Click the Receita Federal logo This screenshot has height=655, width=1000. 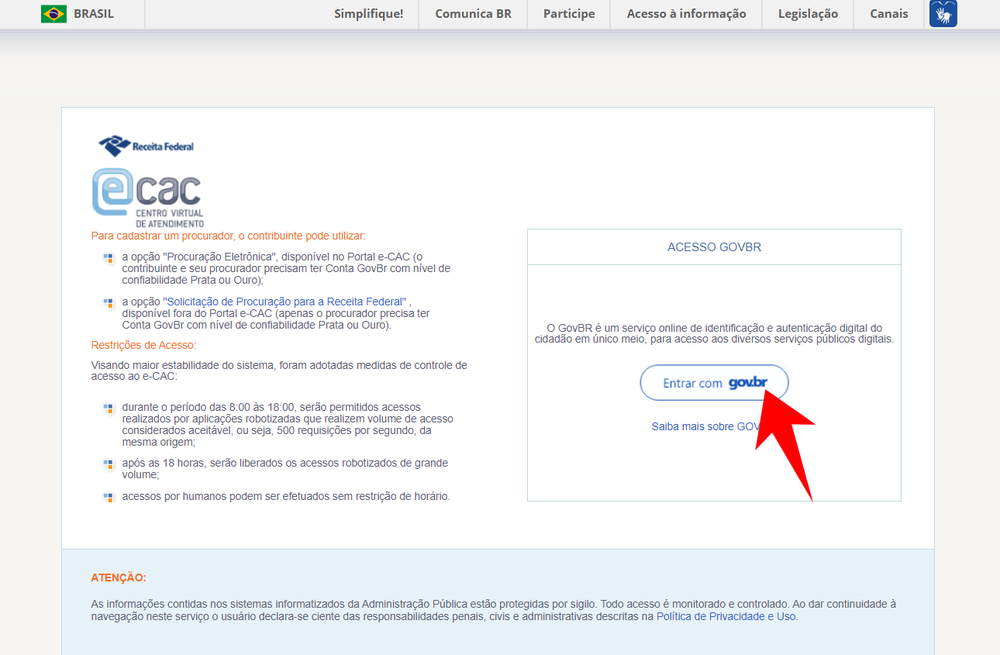(x=146, y=145)
